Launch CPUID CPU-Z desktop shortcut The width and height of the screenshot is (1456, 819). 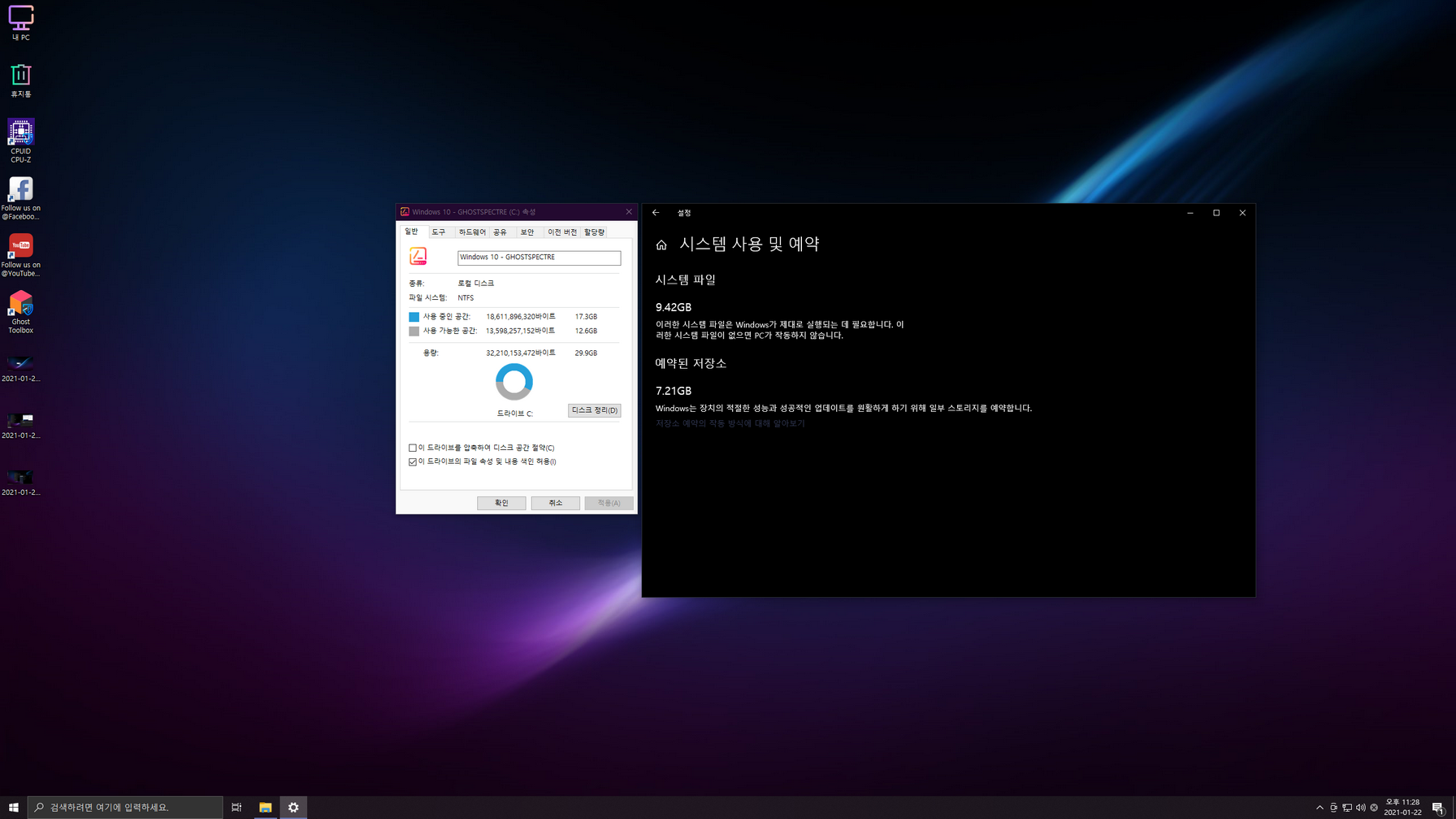point(21,141)
